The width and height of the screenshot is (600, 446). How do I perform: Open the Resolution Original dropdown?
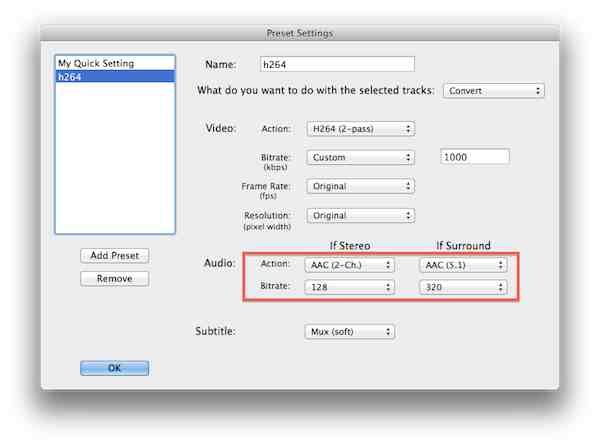(x=360, y=216)
